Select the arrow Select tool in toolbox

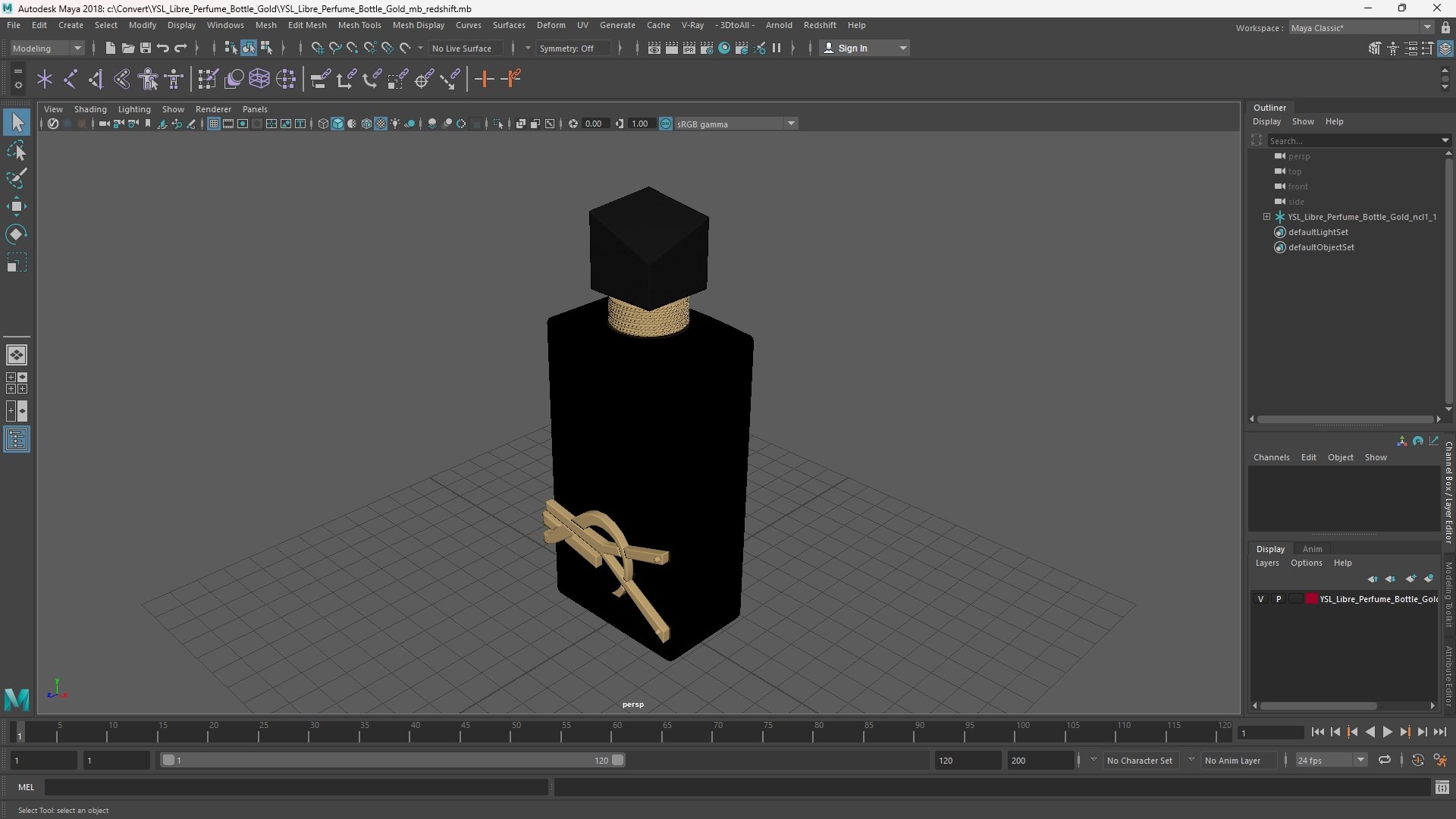[x=17, y=122]
